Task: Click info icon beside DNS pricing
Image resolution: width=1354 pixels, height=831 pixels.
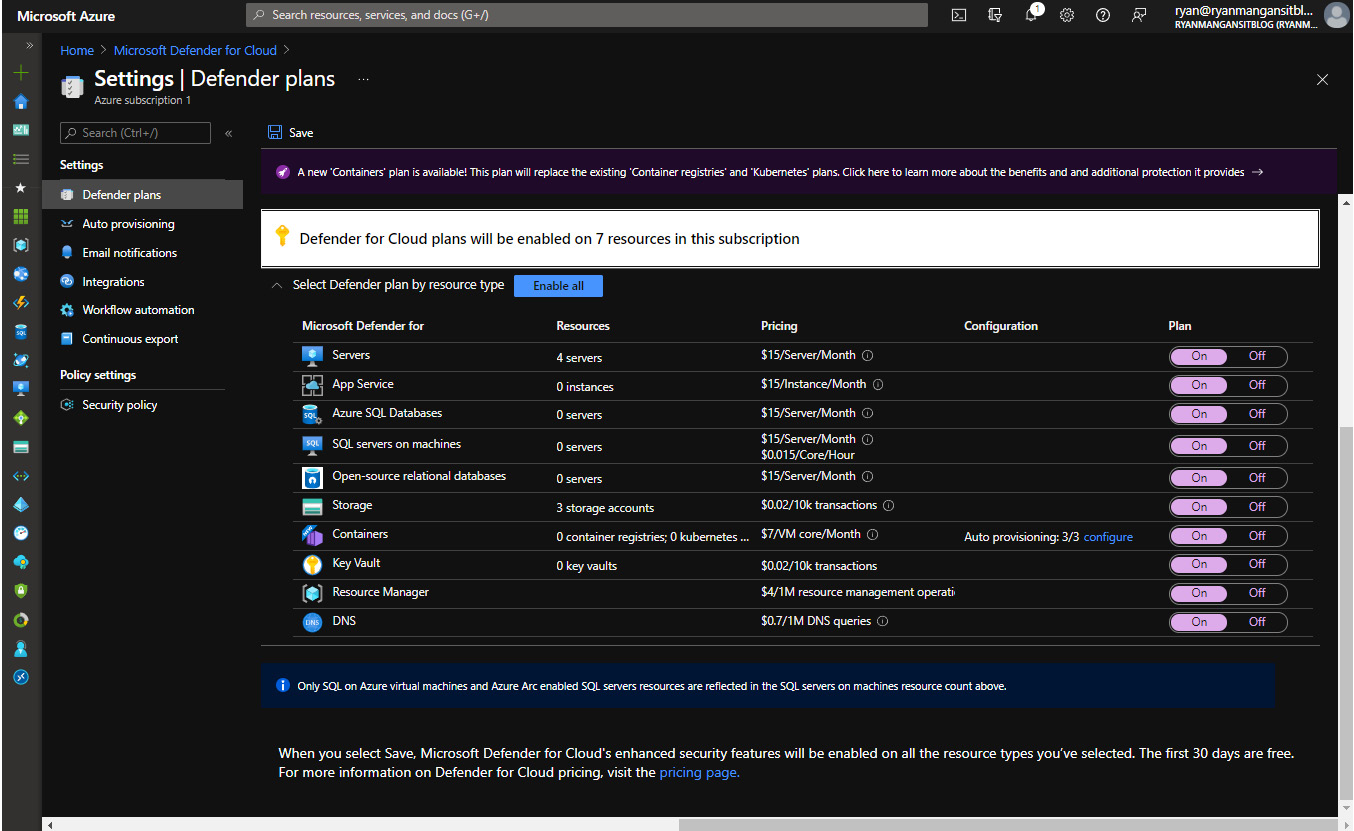Action: pyautogui.click(x=883, y=622)
